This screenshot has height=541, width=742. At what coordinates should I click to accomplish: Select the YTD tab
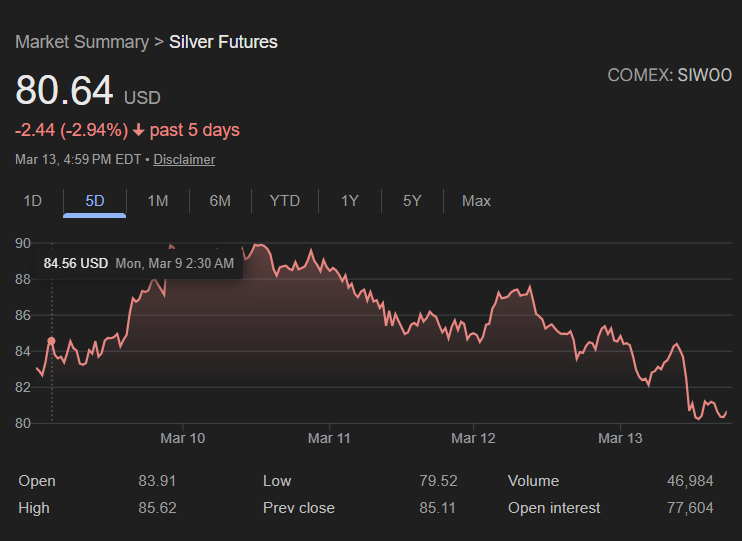(x=285, y=201)
